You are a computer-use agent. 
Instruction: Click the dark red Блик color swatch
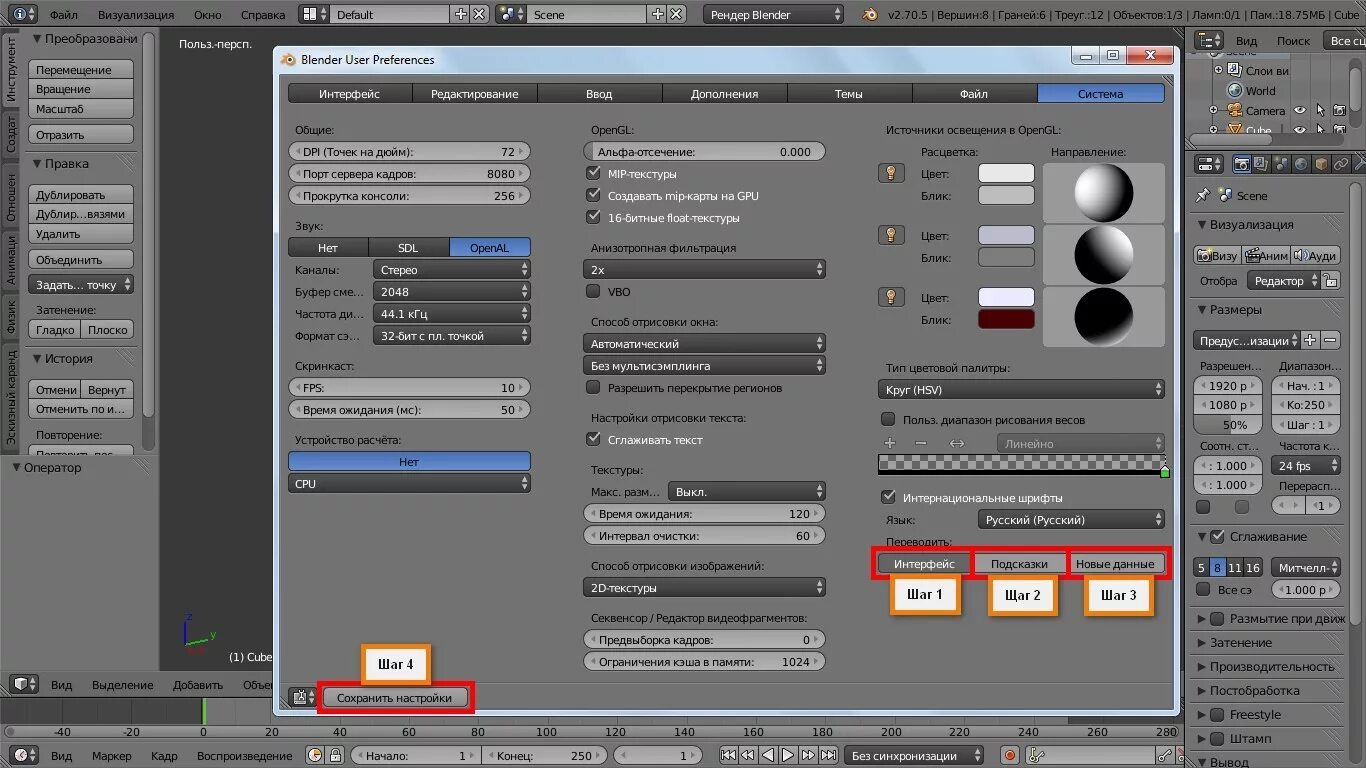pyautogui.click(x=1006, y=320)
